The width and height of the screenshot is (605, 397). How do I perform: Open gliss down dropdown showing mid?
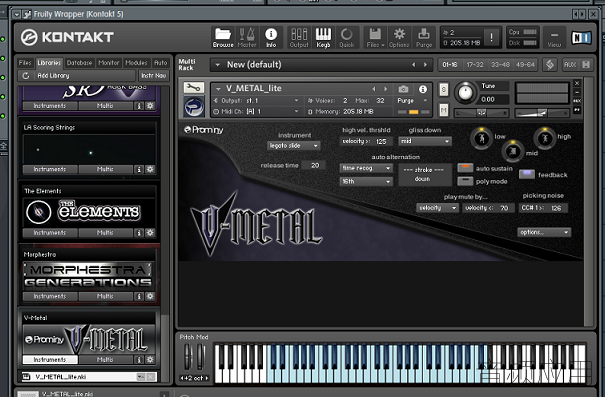424,141
